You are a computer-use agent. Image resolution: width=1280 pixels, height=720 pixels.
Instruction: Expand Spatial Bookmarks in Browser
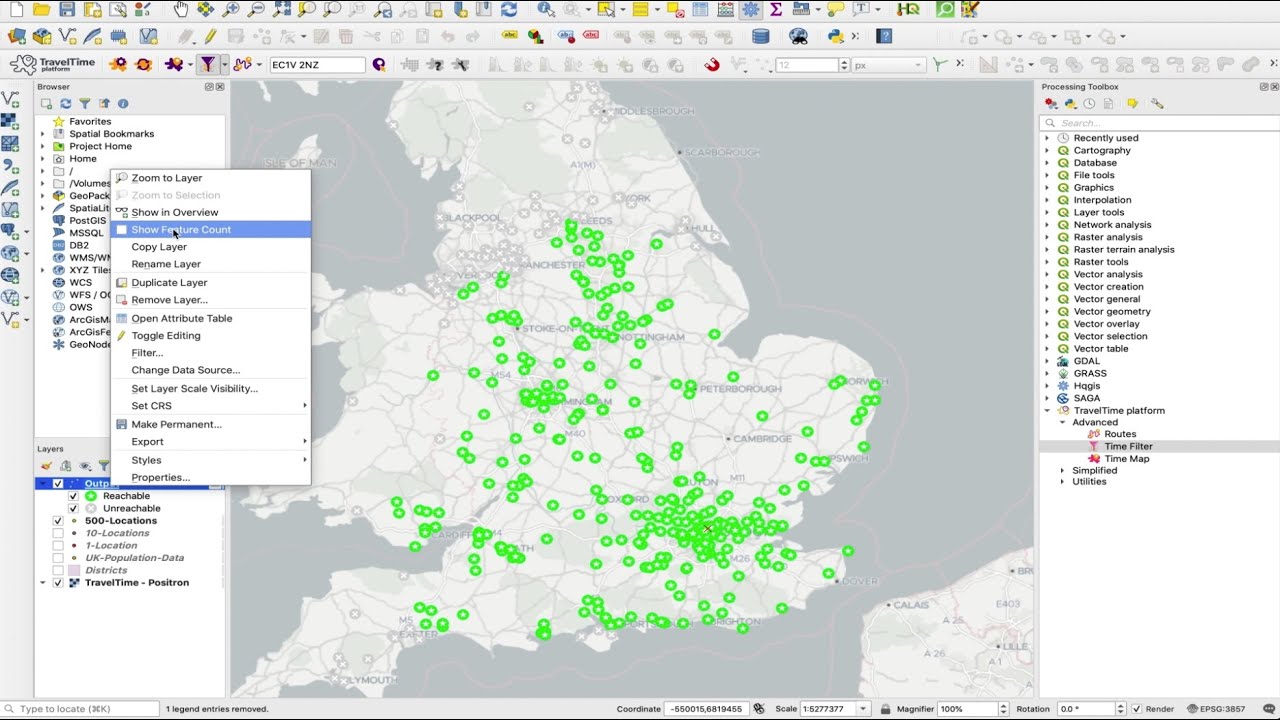tap(43, 134)
